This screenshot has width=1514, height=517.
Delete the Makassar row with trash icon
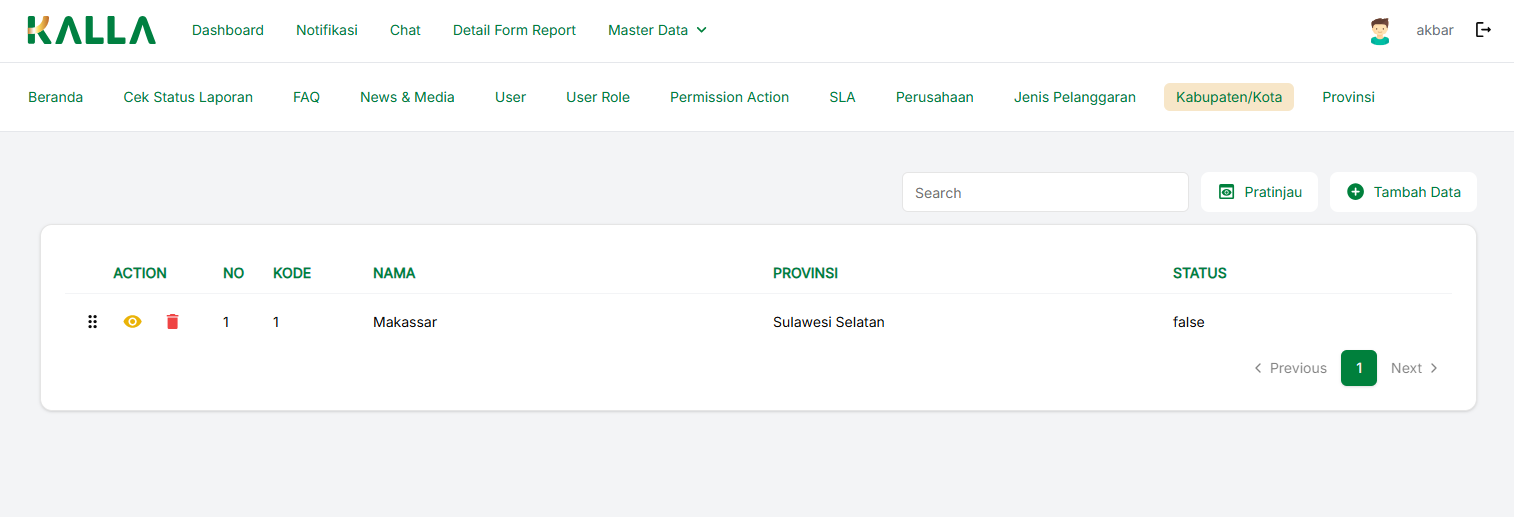click(x=172, y=322)
